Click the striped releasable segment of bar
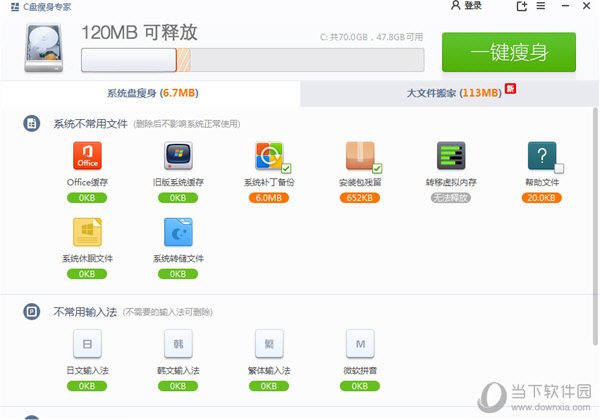Screen dimensions: 600x420 point(183,60)
